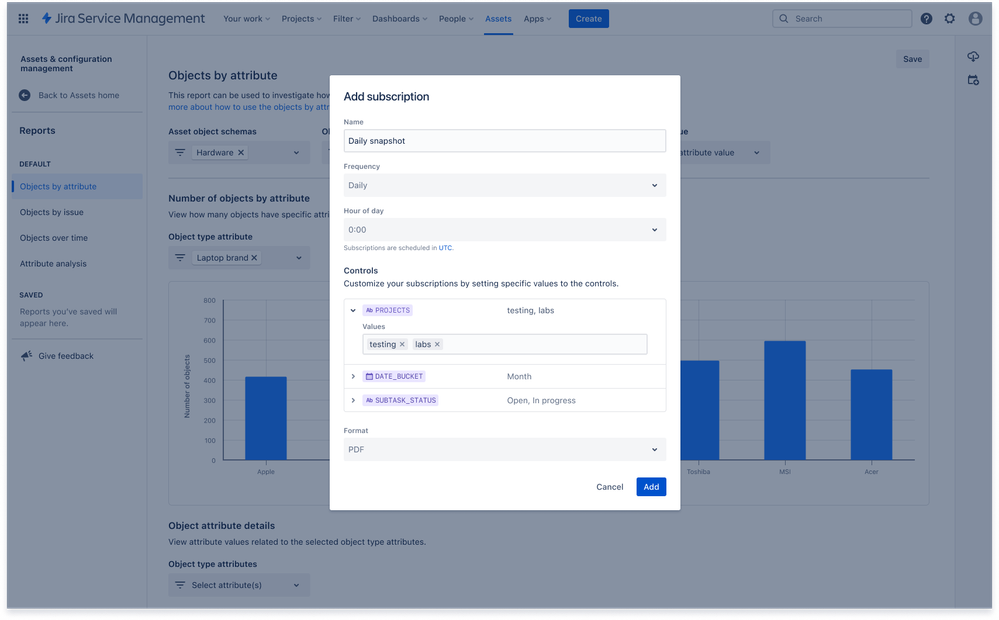Viewport: 999px width, 620px height.
Task: Click Give feedback
Action: point(66,356)
